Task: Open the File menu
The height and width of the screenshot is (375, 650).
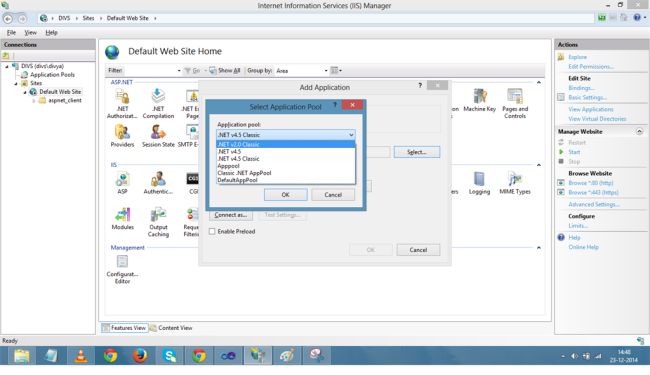Action: pyautogui.click(x=11, y=32)
